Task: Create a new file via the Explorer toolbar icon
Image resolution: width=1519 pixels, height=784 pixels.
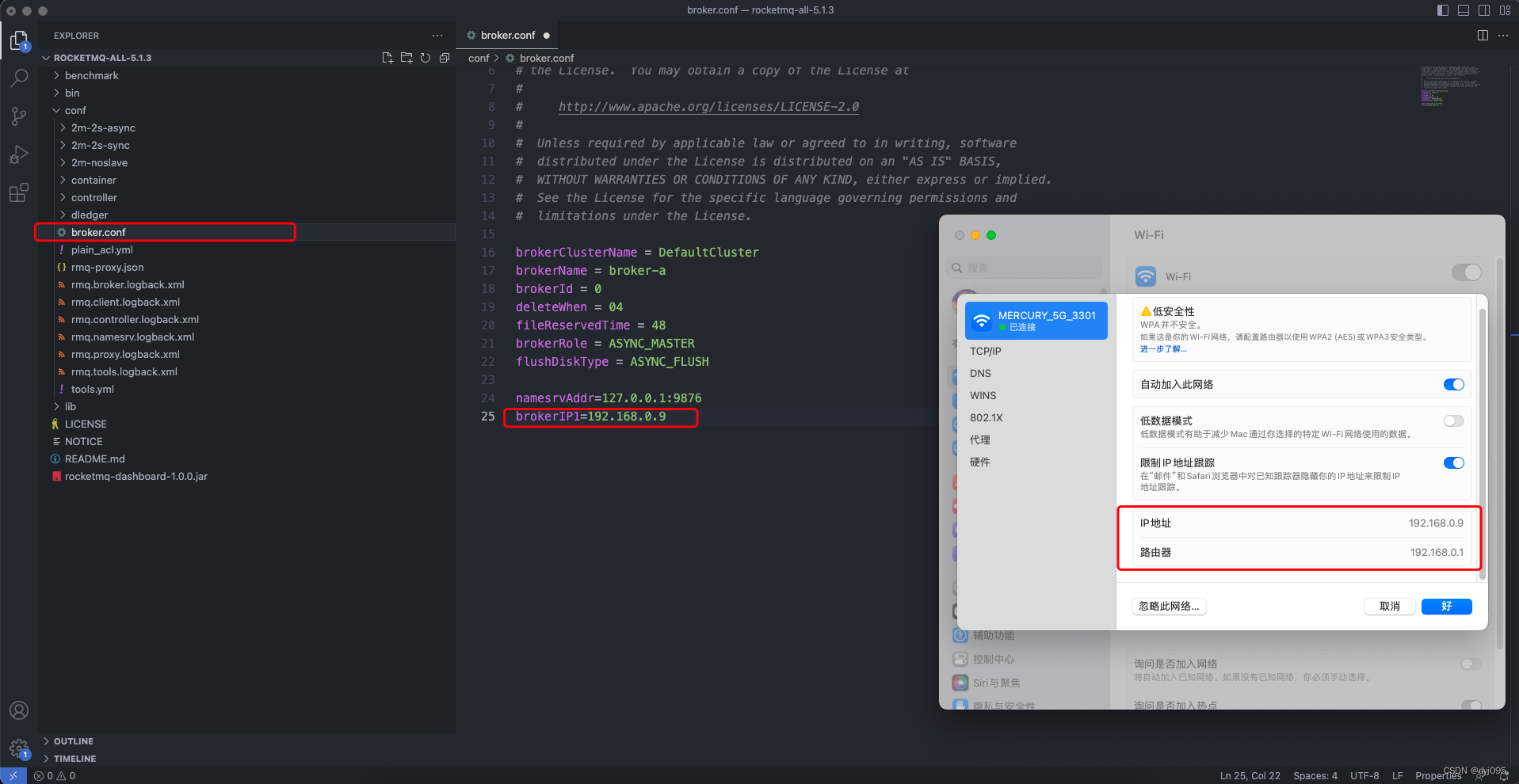Action: (387, 57)
